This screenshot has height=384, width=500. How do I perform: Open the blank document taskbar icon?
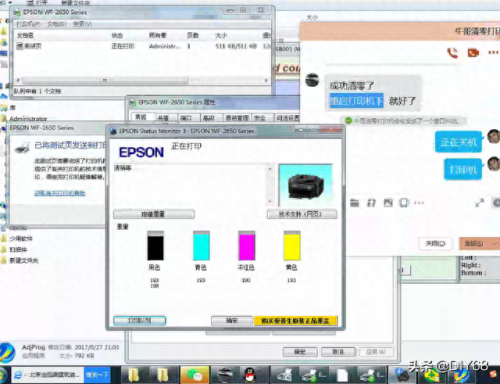click(342, 375)
